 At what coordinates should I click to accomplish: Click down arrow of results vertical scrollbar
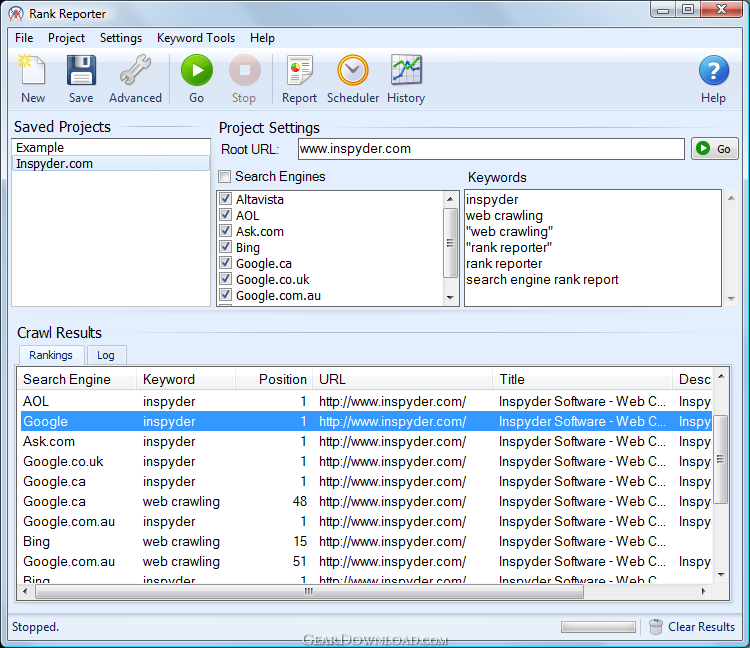tap(721, 575)
